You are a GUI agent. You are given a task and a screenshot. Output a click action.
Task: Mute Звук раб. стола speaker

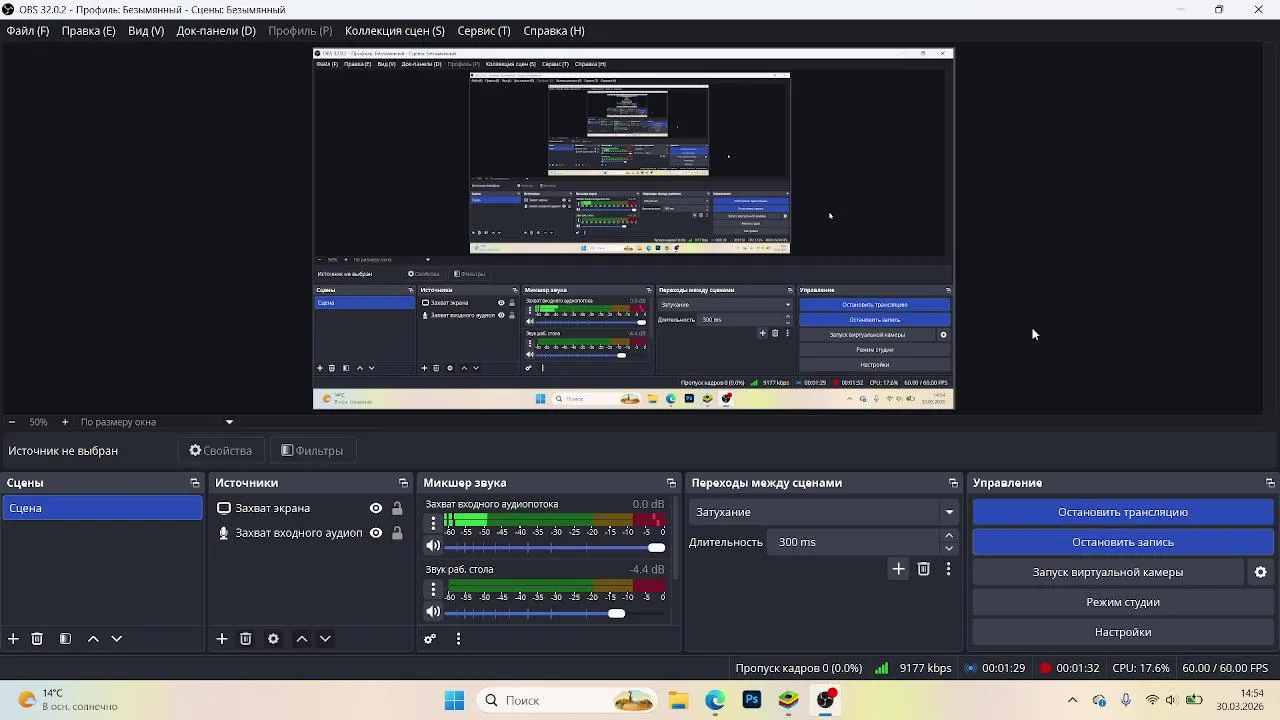click(x=433, y=612)
